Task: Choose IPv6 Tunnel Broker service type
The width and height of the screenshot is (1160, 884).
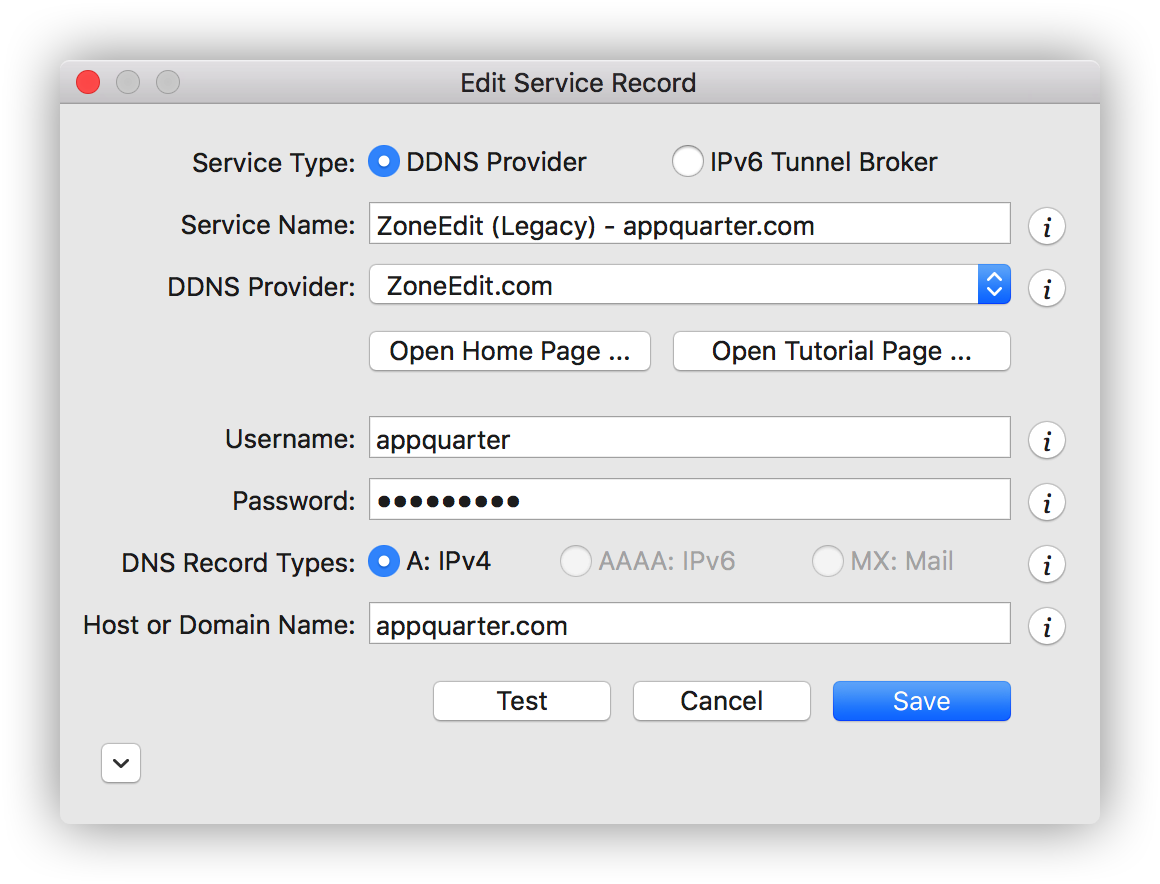Action: (x=687, y=162)
